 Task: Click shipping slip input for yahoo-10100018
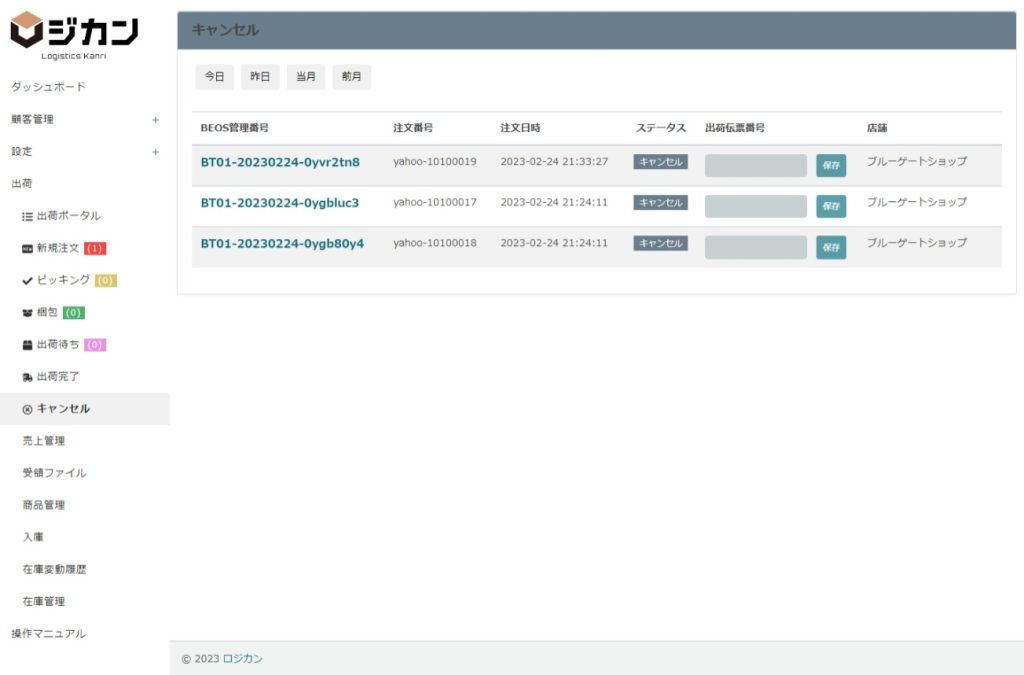tap(755, 247)
